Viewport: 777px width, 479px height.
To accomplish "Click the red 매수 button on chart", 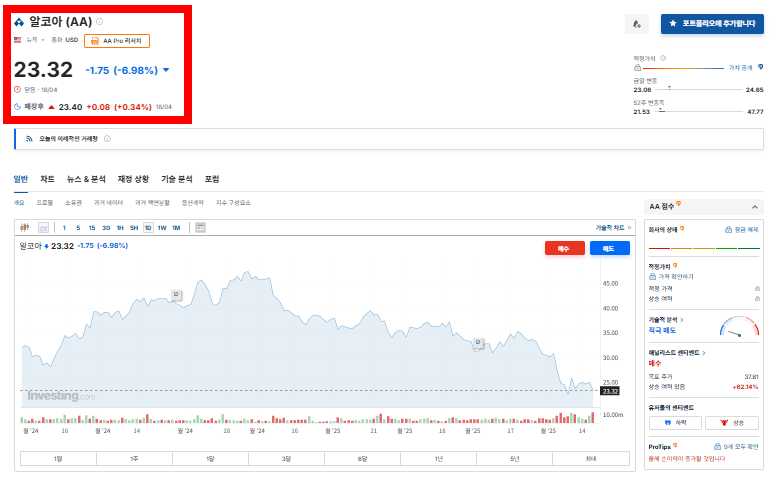I will (x=564, y=248).
